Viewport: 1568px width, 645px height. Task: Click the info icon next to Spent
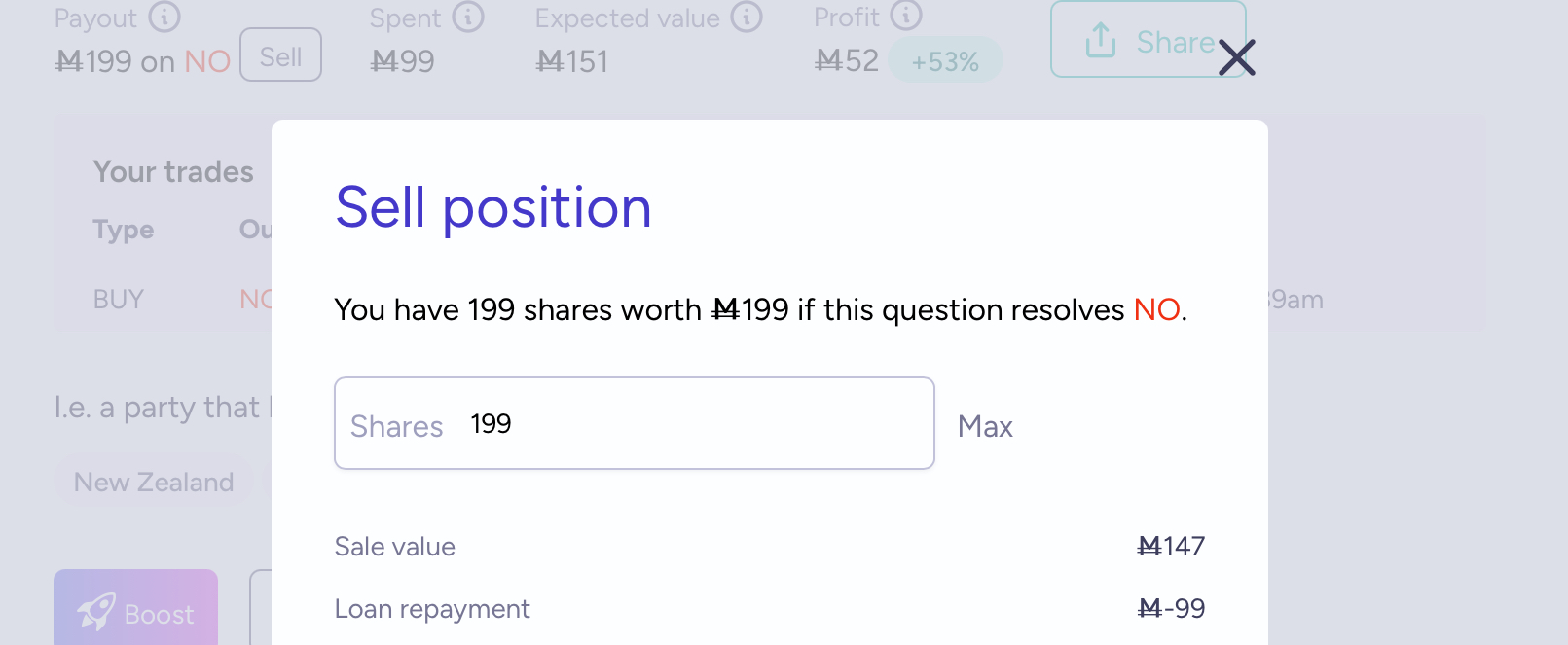(x=468, y=17)
